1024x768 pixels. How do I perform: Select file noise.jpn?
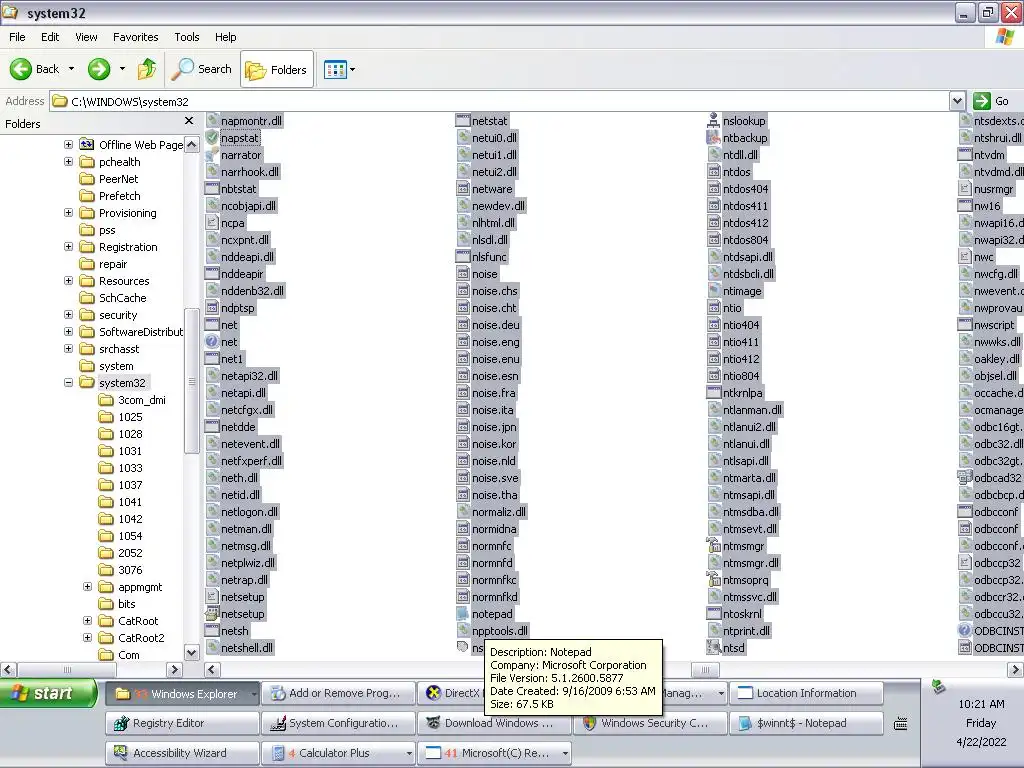[x=494, y=426]
